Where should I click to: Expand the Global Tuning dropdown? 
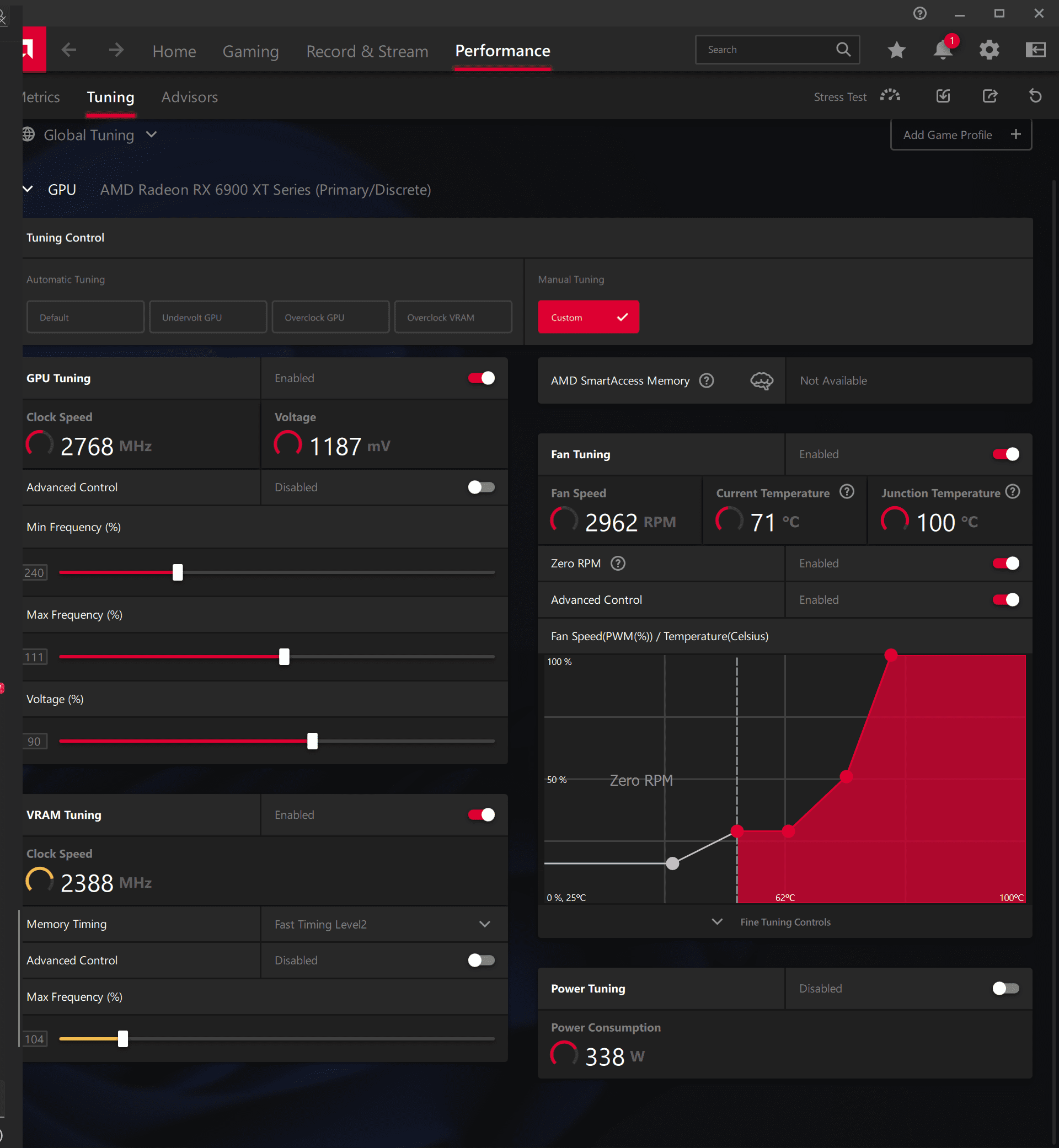[151, 134]
